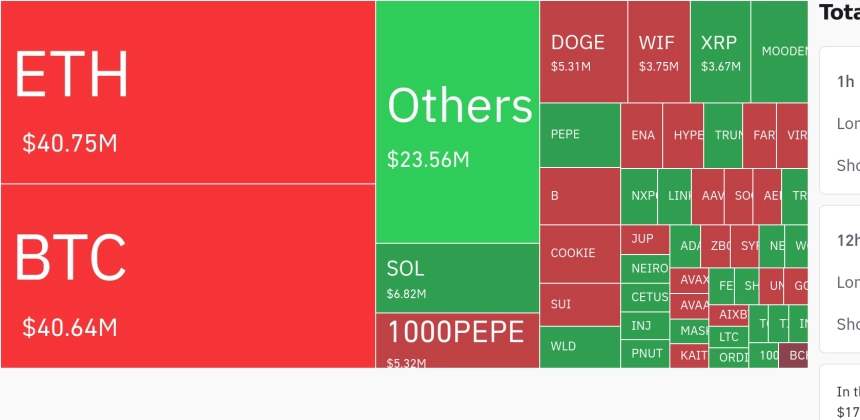
Task: Click the ETH liquidation tile
Action: 188,92
